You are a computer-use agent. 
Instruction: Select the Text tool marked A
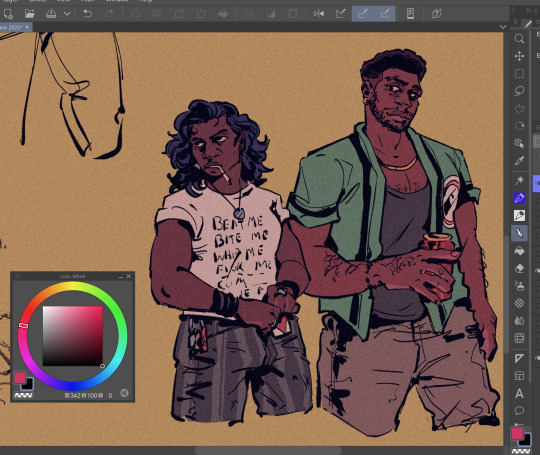(x=519, y=393)
